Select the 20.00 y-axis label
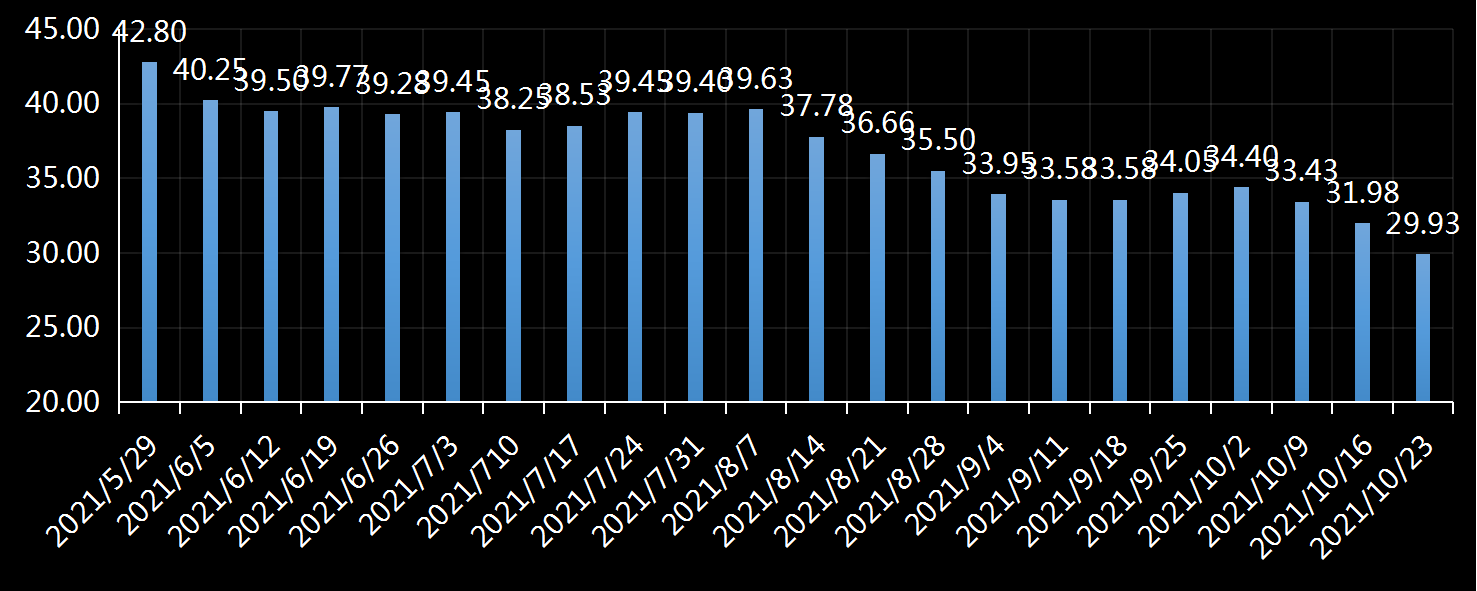The image size is (1477, 591). [x=62, y=402]
